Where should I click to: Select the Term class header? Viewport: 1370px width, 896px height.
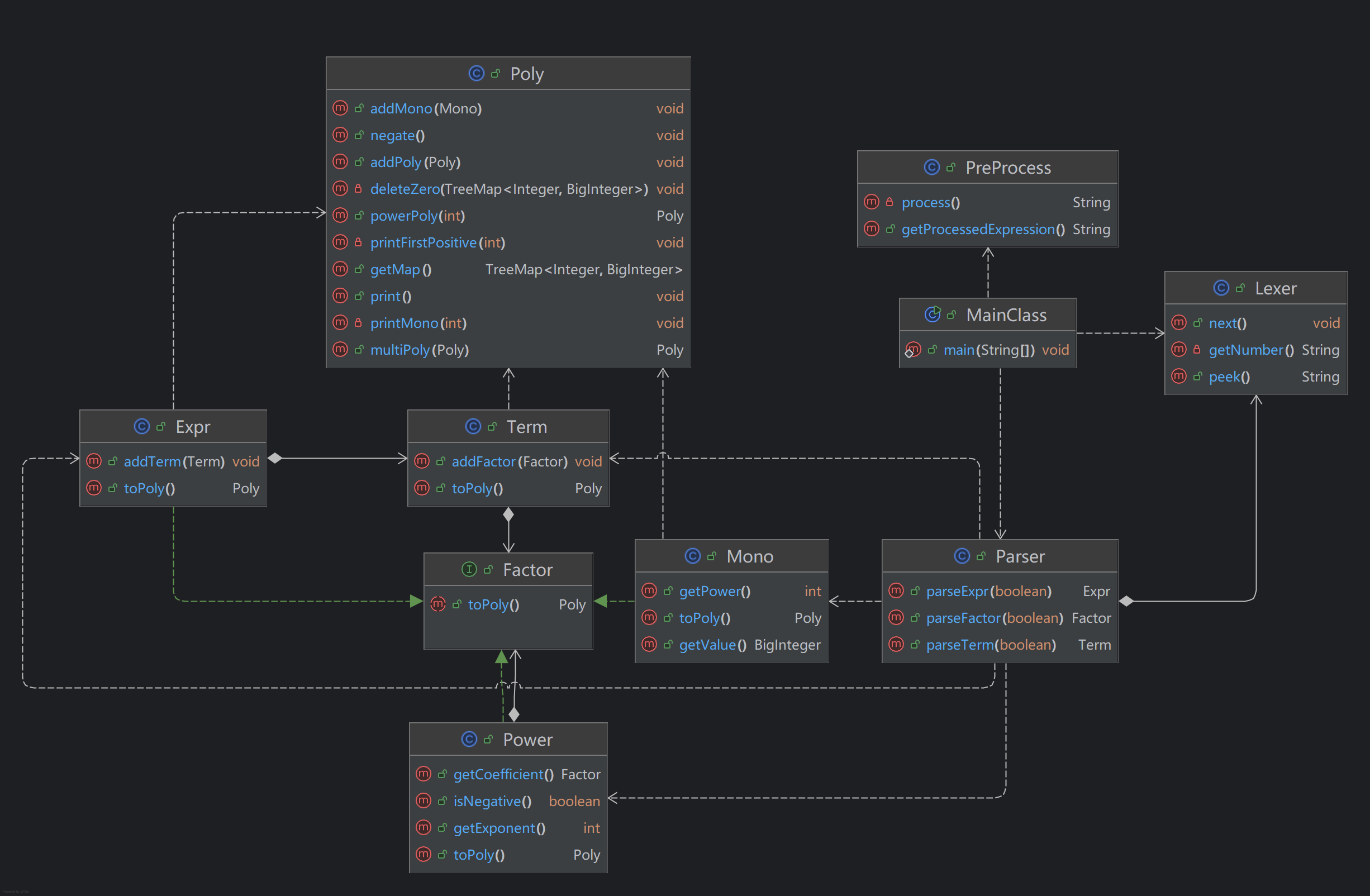(526, 426)
